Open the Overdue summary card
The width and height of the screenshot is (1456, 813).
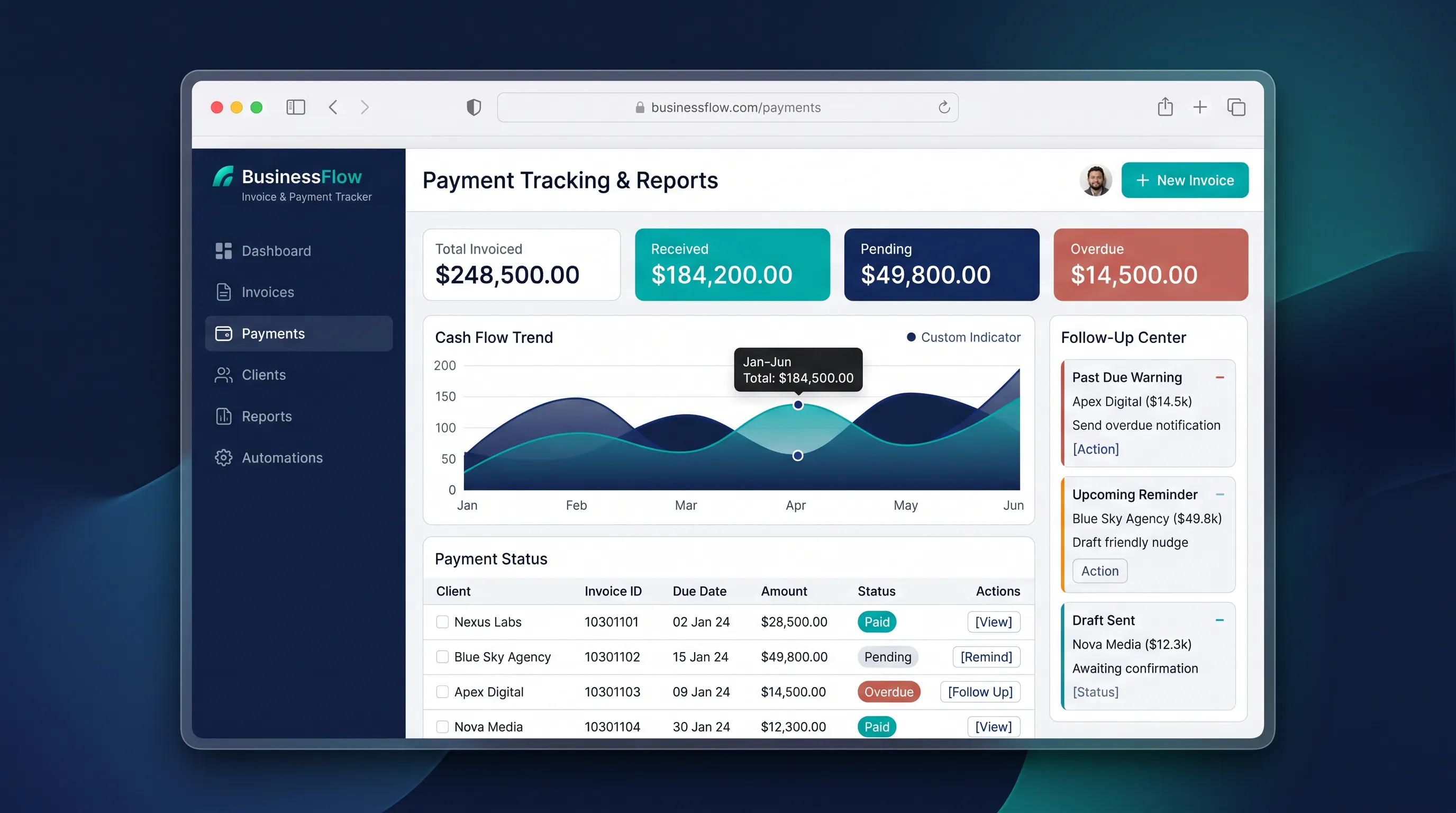tap(1150, 265)
